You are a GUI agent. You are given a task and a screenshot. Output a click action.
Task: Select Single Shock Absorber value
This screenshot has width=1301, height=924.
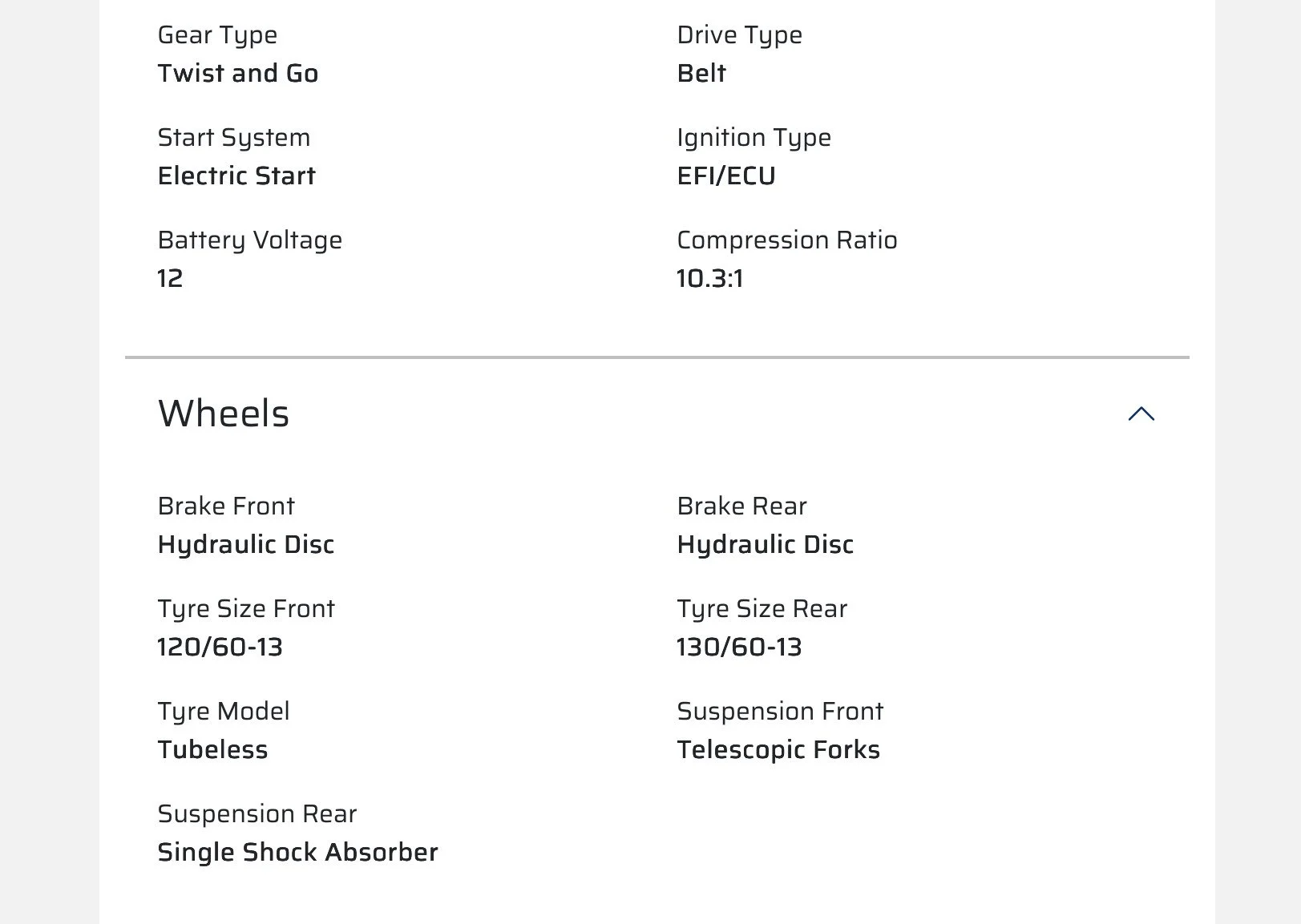pyautogui.click(x=298, y=852)
